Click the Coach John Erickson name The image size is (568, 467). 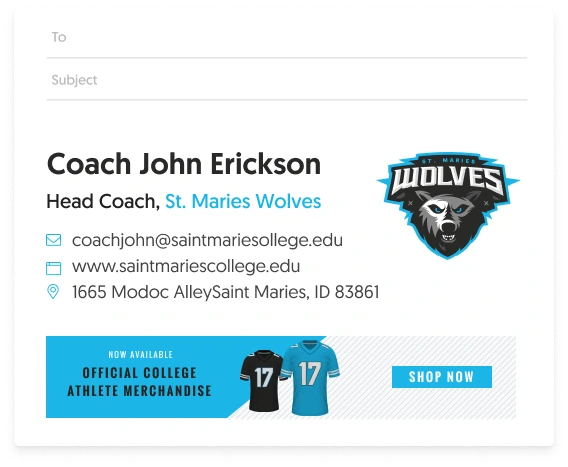pos(184,164)
